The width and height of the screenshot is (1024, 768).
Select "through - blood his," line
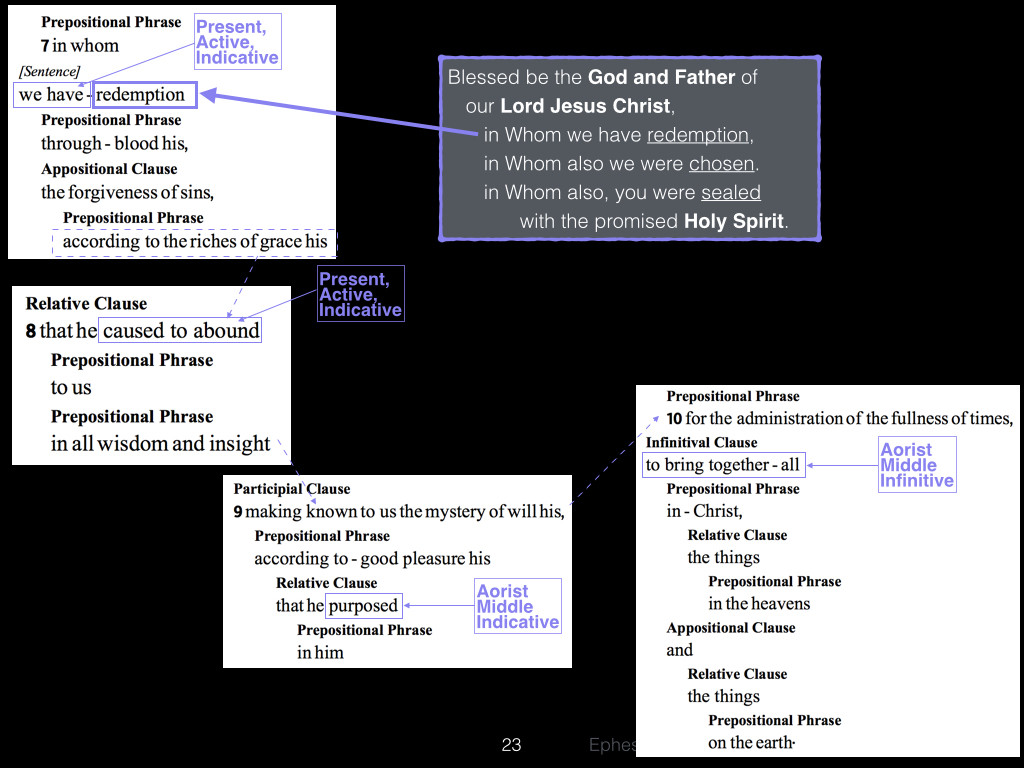(x=114, y=144)
